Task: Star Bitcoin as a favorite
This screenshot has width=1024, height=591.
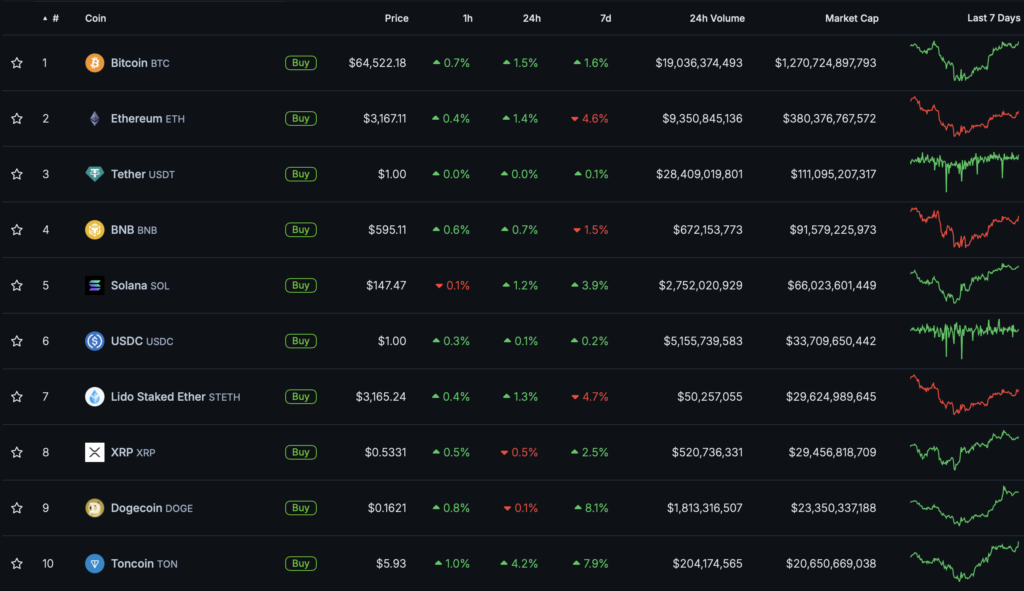Action: pyautogui.click(x=17, y=63)
